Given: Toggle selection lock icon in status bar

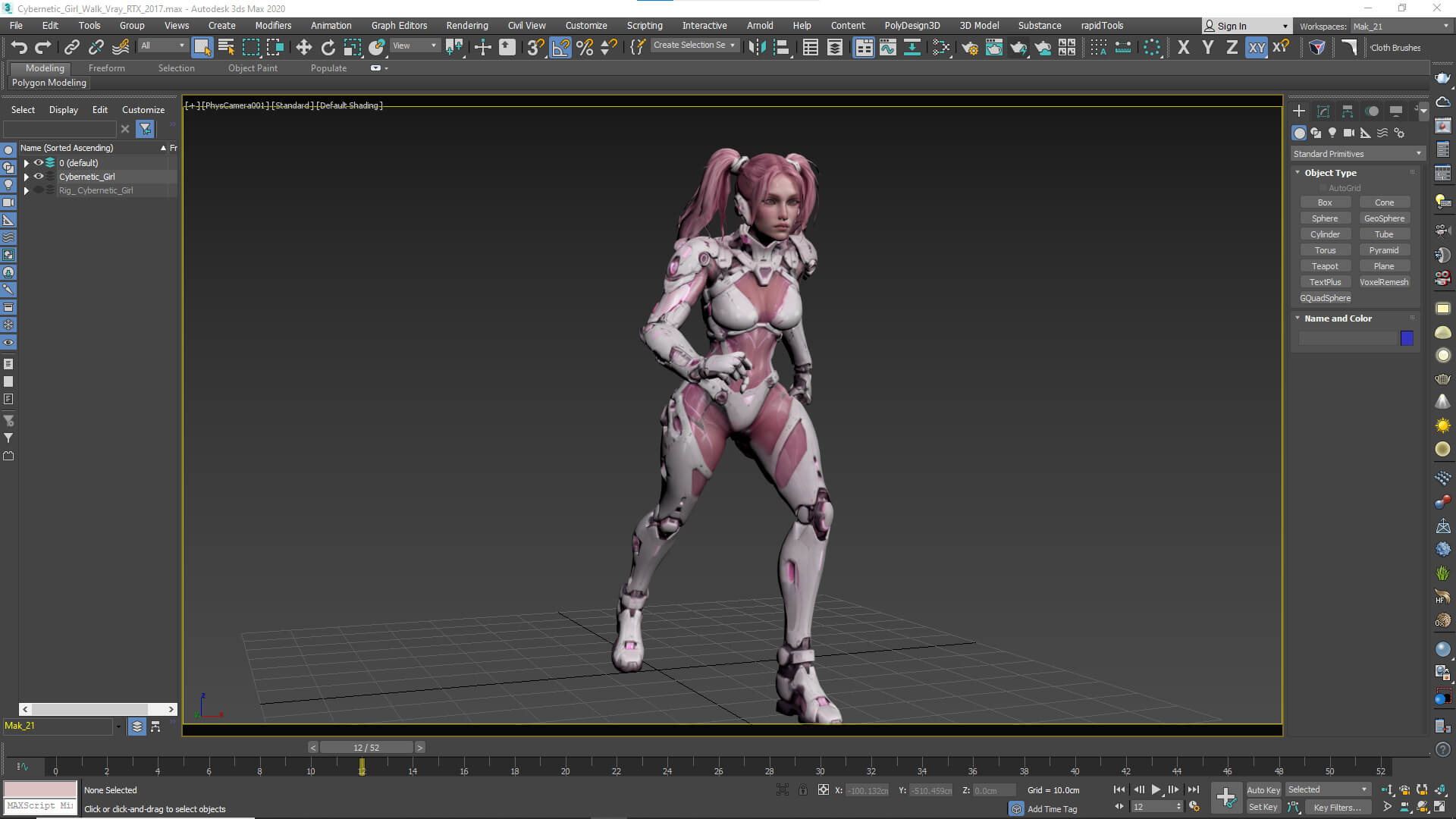Looking at the screenshot, I should [802, 790].
